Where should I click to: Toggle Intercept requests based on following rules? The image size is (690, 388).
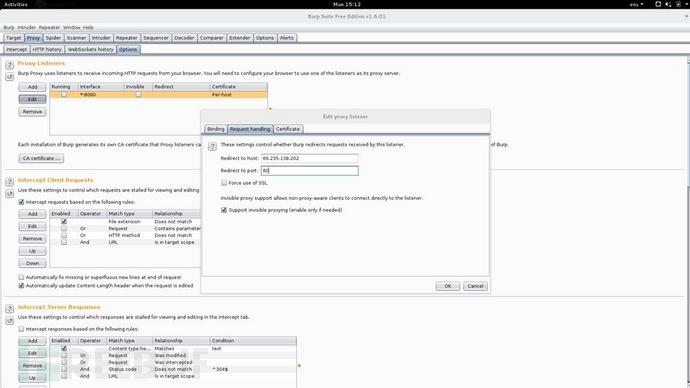(21, 202)
